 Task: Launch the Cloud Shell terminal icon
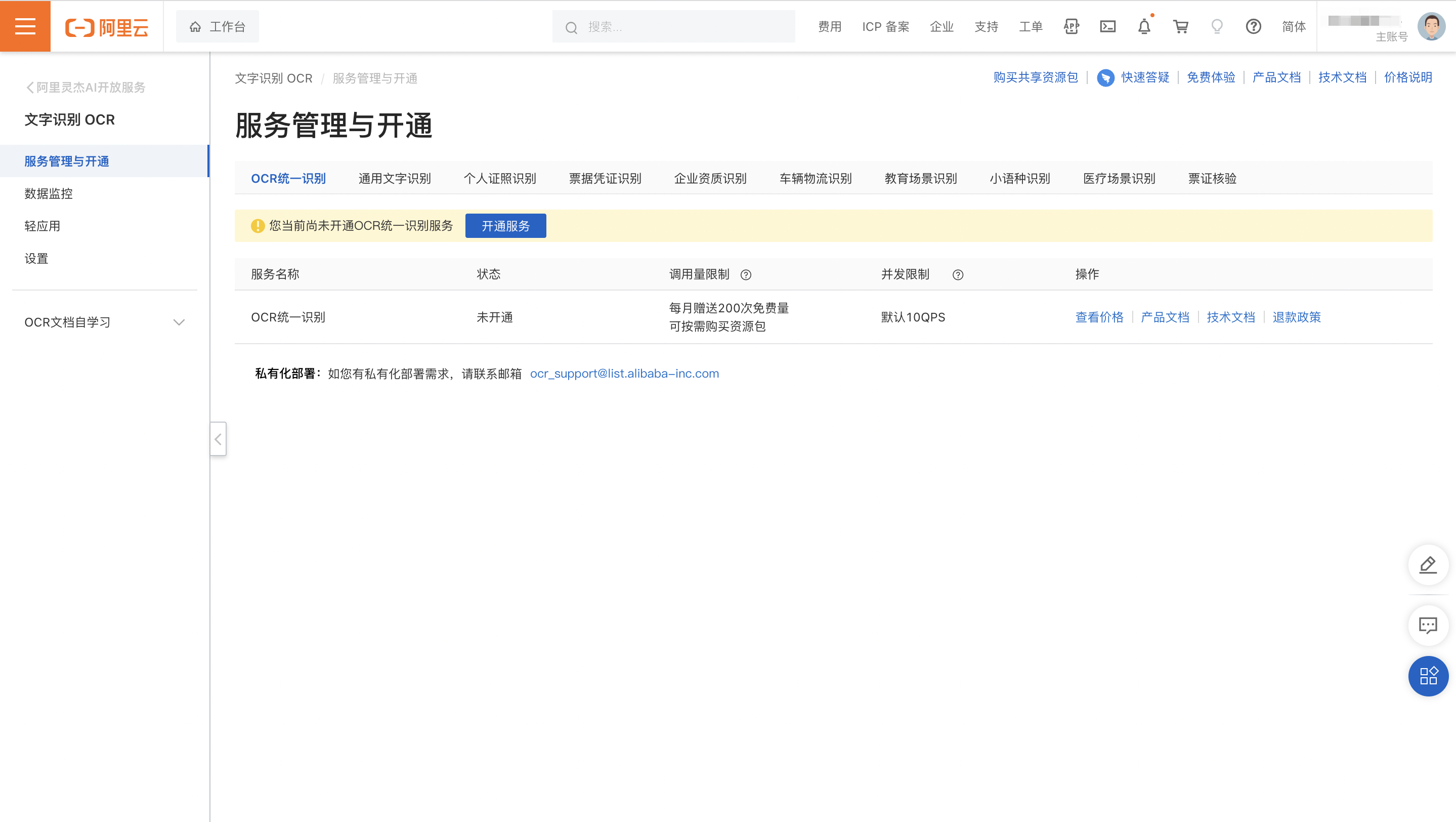point(1108,26)
